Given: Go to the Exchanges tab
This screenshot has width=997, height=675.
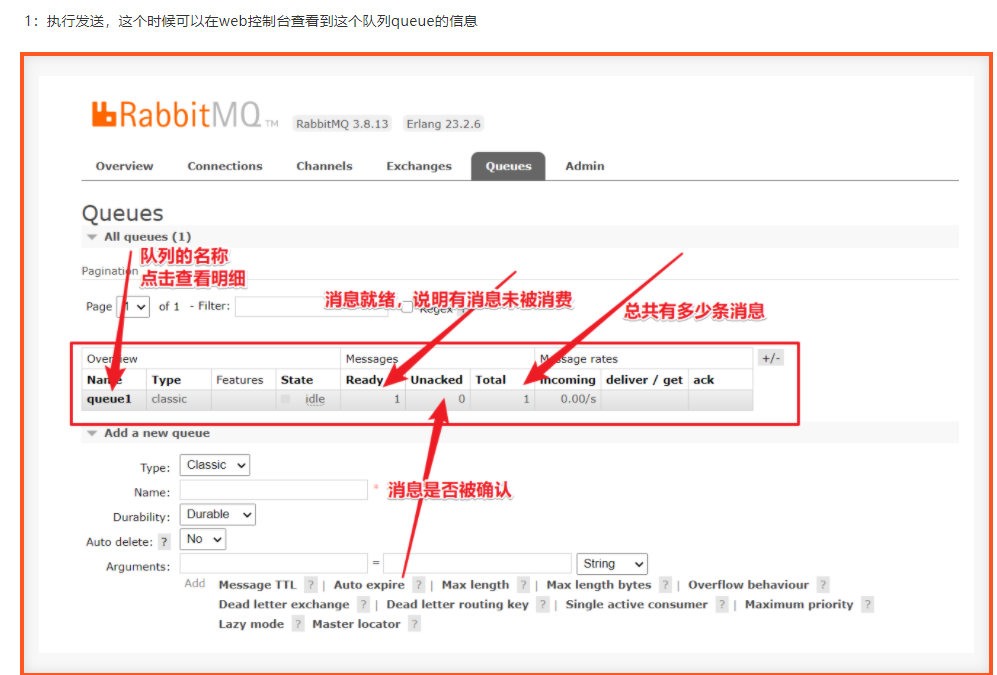Looking at the screenshot, I should coord(419,166).
